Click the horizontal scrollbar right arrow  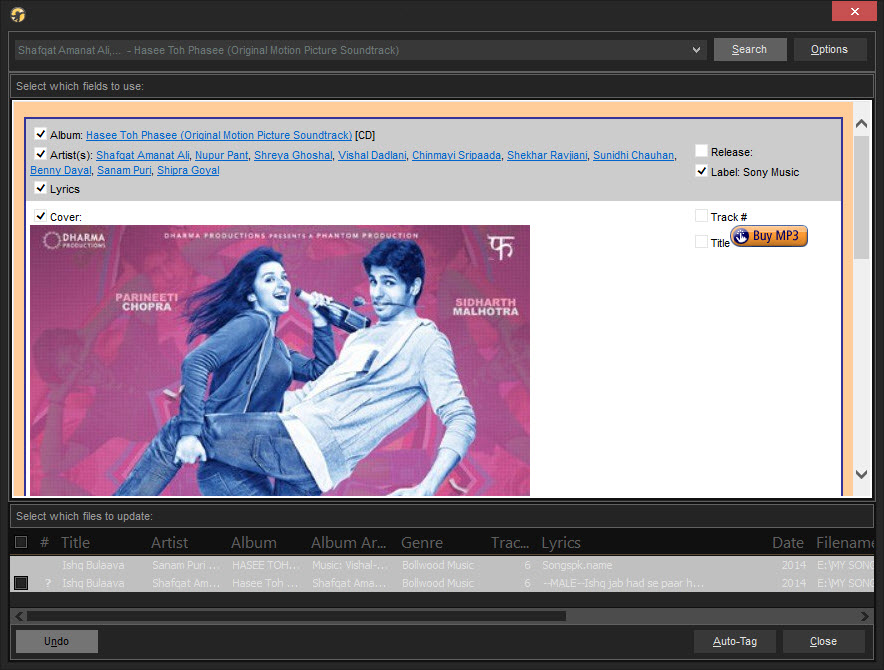coord(865,616)
